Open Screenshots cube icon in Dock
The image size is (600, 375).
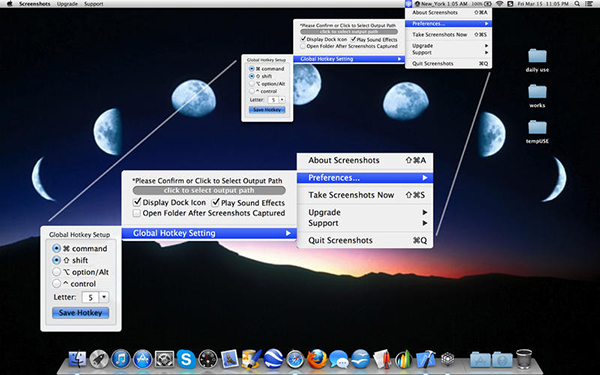pos(447,359)
